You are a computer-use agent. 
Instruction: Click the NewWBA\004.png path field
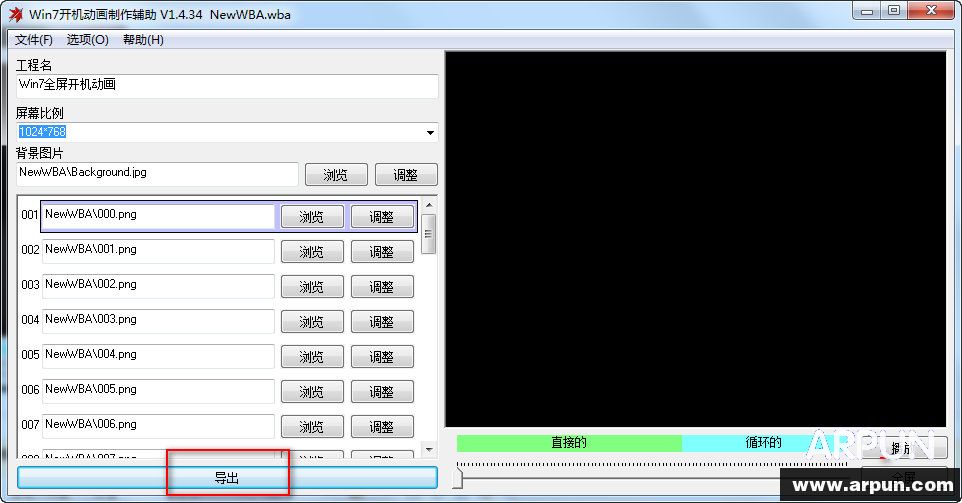click(158, 356)
